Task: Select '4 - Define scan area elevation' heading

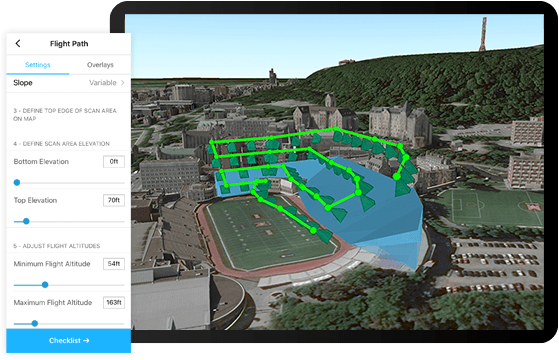Action: (x=61, y=144)
